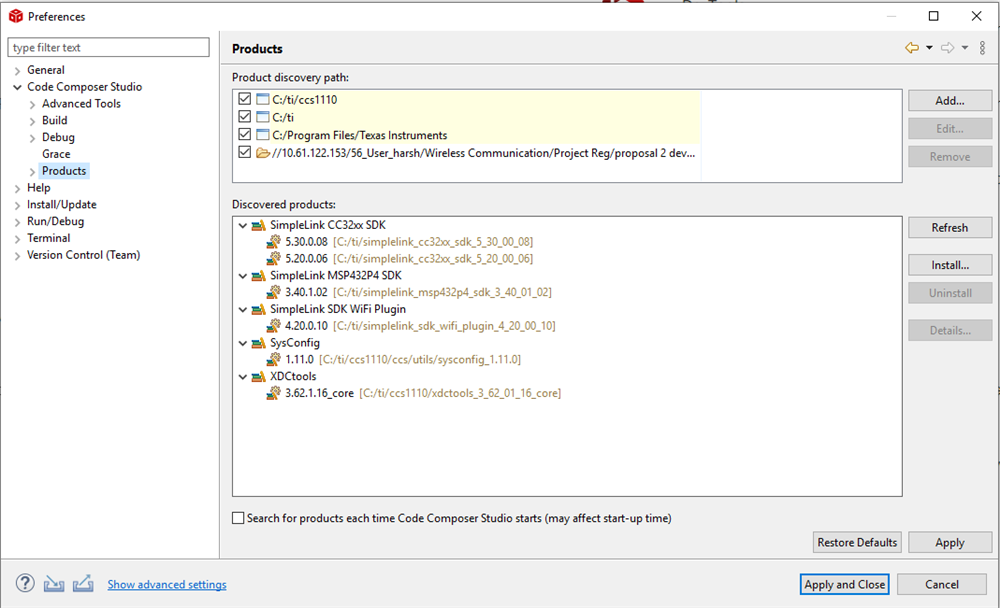Click the SimpleLink CC32xx SDK product icon
This screenshot has width=1000, height=608.
point(258,225)
